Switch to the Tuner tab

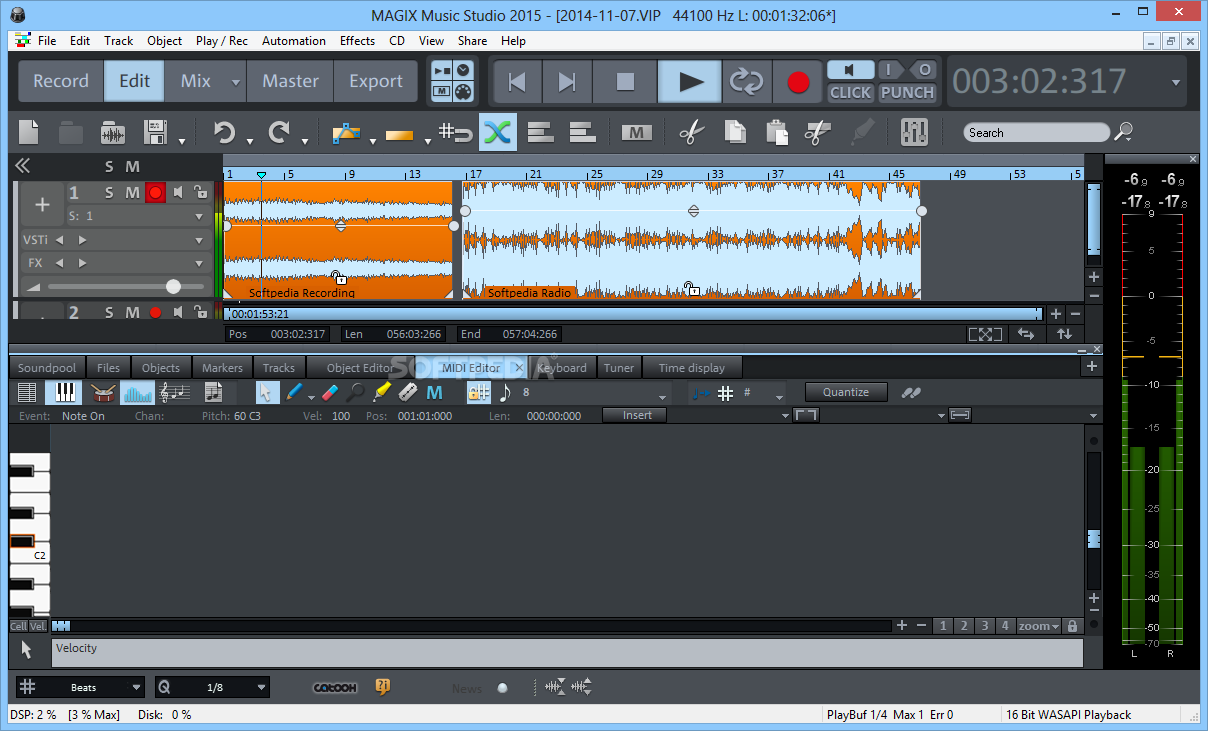[x=618, y=367]
